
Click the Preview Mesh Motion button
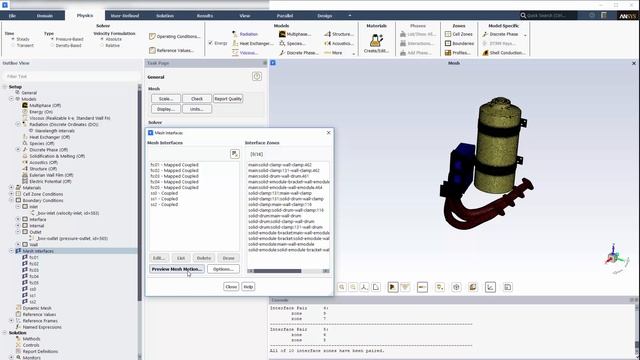coord(177,269)
